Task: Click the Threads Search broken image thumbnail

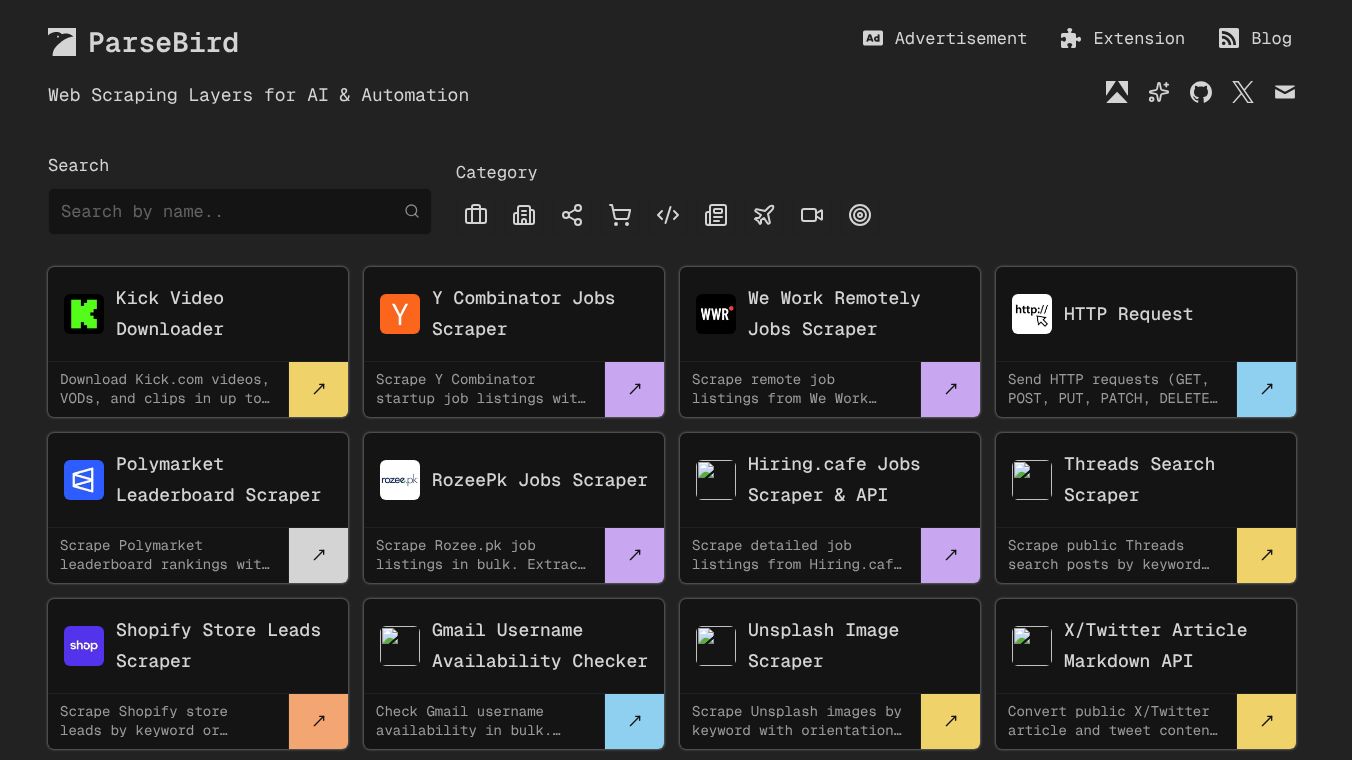Action: tap(1032, 480)
